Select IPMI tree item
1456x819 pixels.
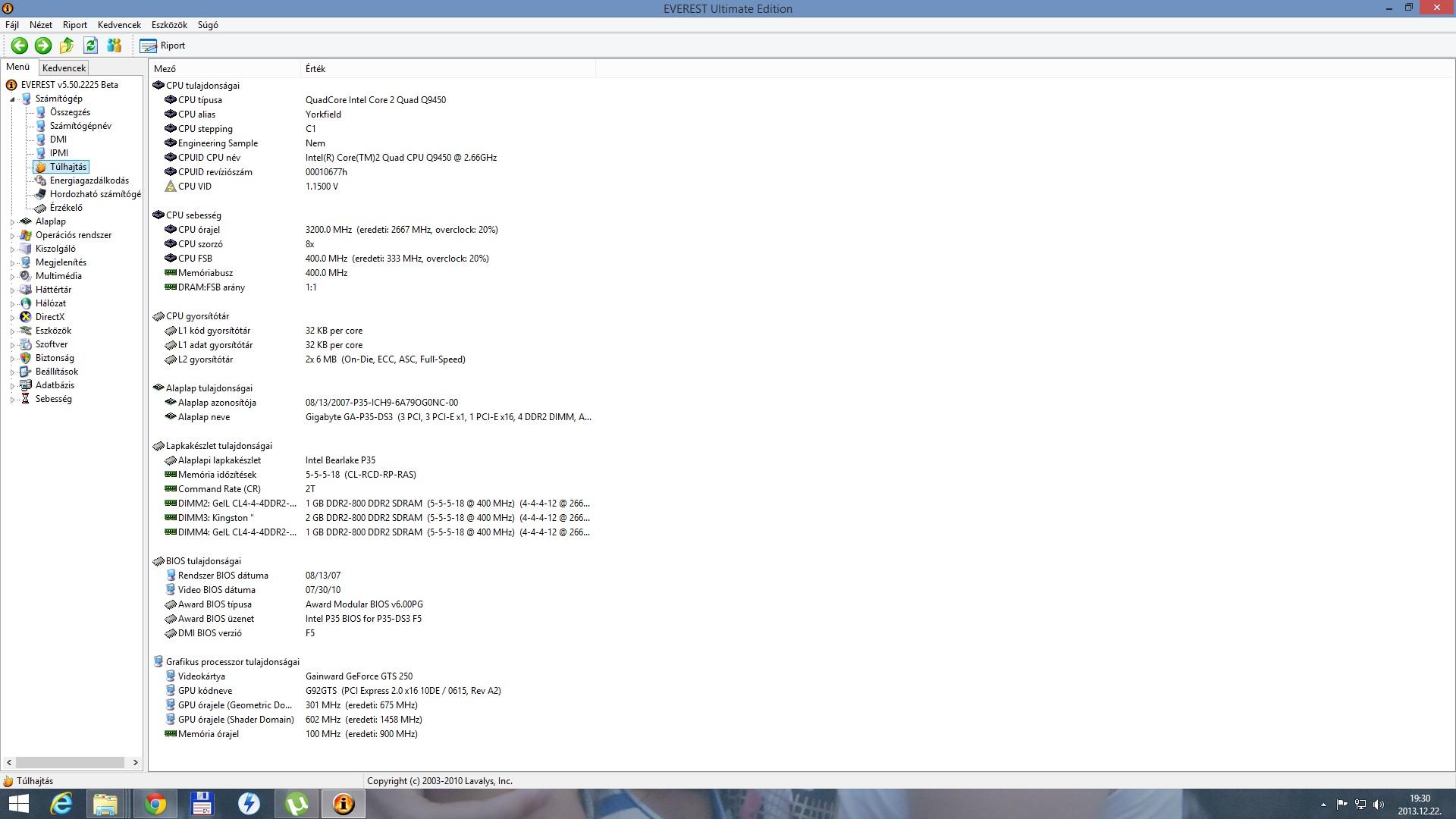click(59, 153)
